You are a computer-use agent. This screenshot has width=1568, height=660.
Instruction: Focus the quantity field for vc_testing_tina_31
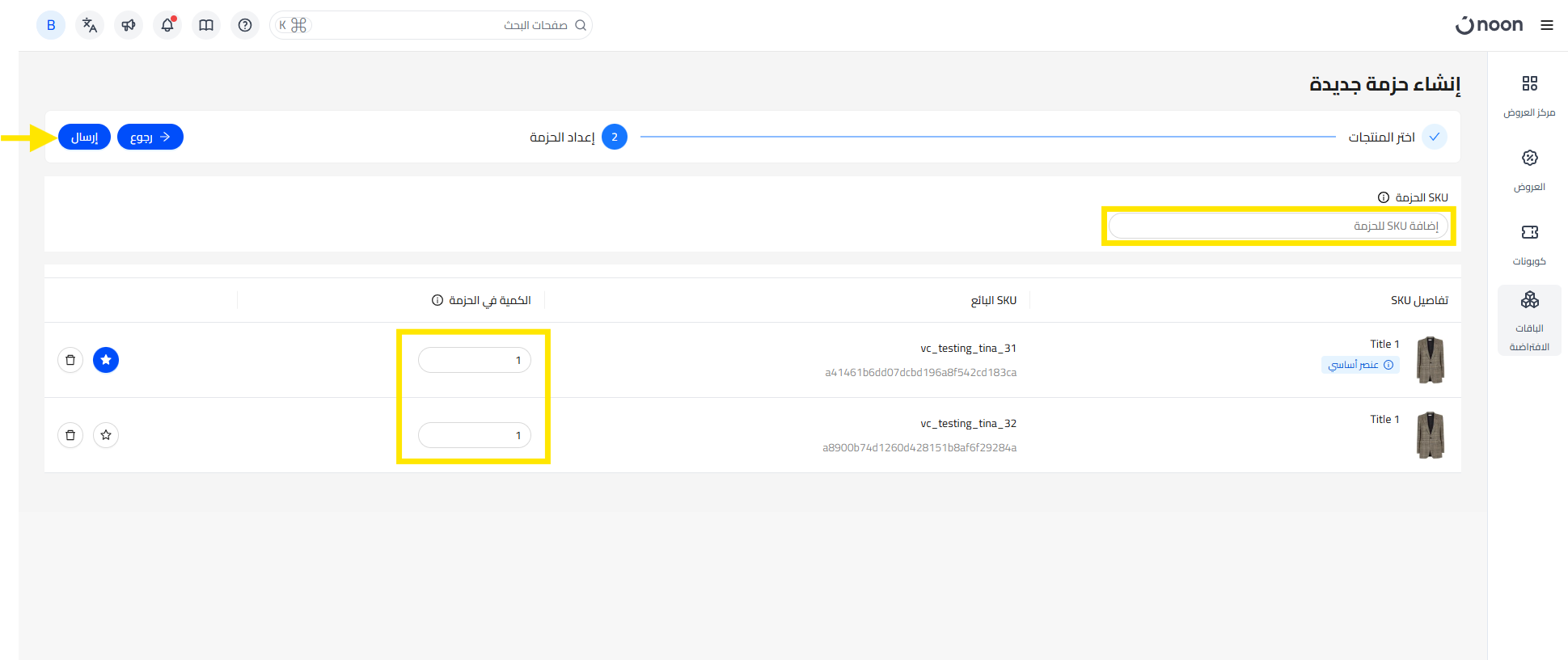tap(474, 360)
